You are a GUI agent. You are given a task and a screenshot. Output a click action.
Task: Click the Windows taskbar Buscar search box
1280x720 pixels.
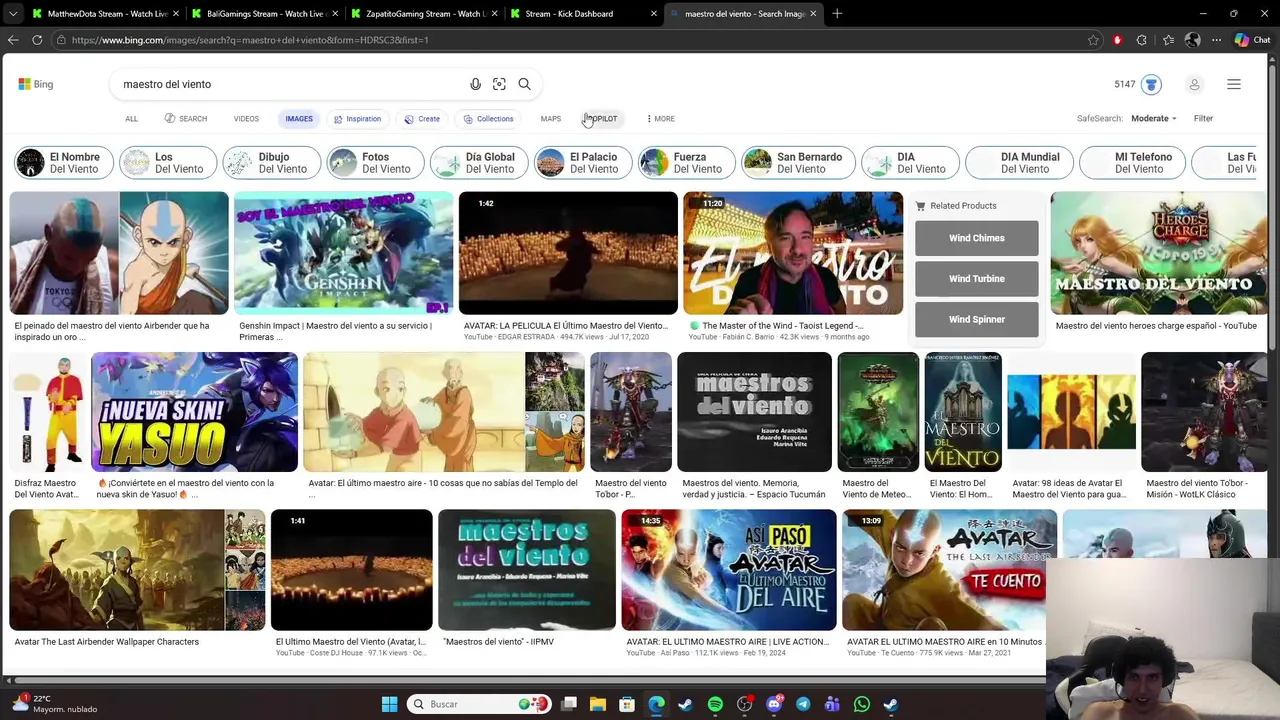478,704
